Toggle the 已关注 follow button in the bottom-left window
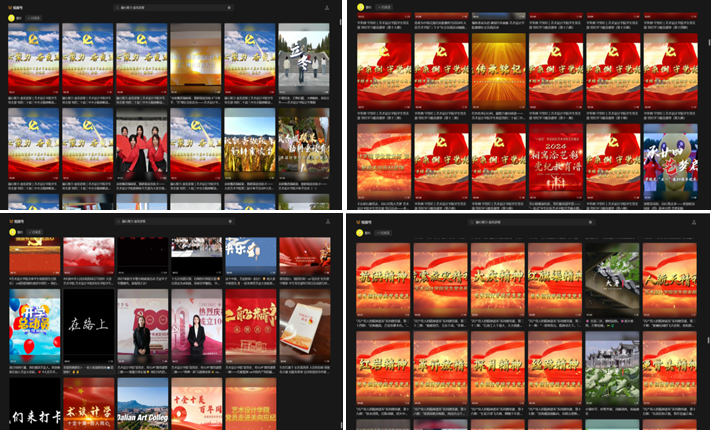Image resolution: width=711 pixels, height=430 pixels. pyautogui.click(x=34, y=232)
